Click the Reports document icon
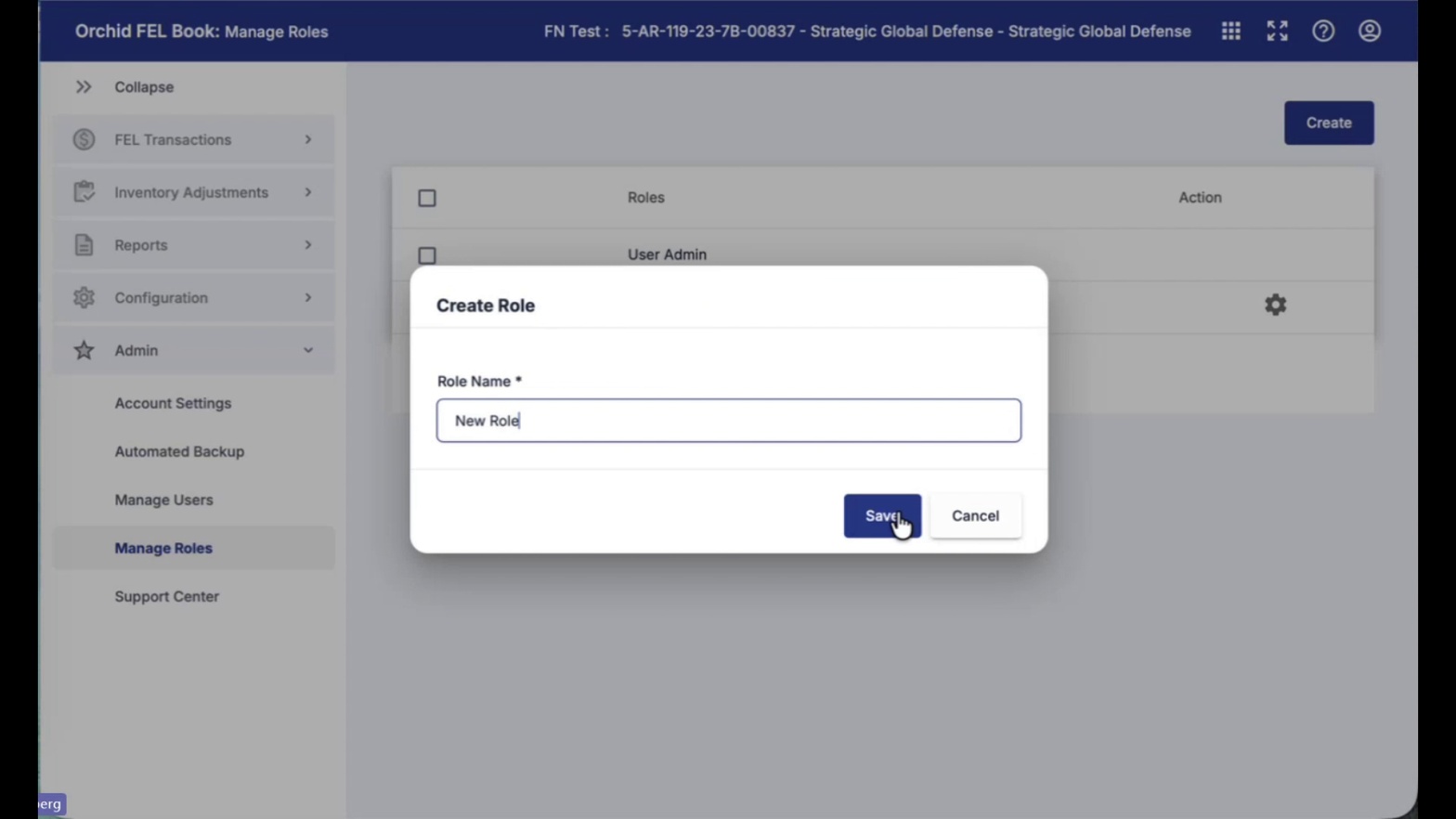Screen dimensions: 1456x819 pos(84,245)
